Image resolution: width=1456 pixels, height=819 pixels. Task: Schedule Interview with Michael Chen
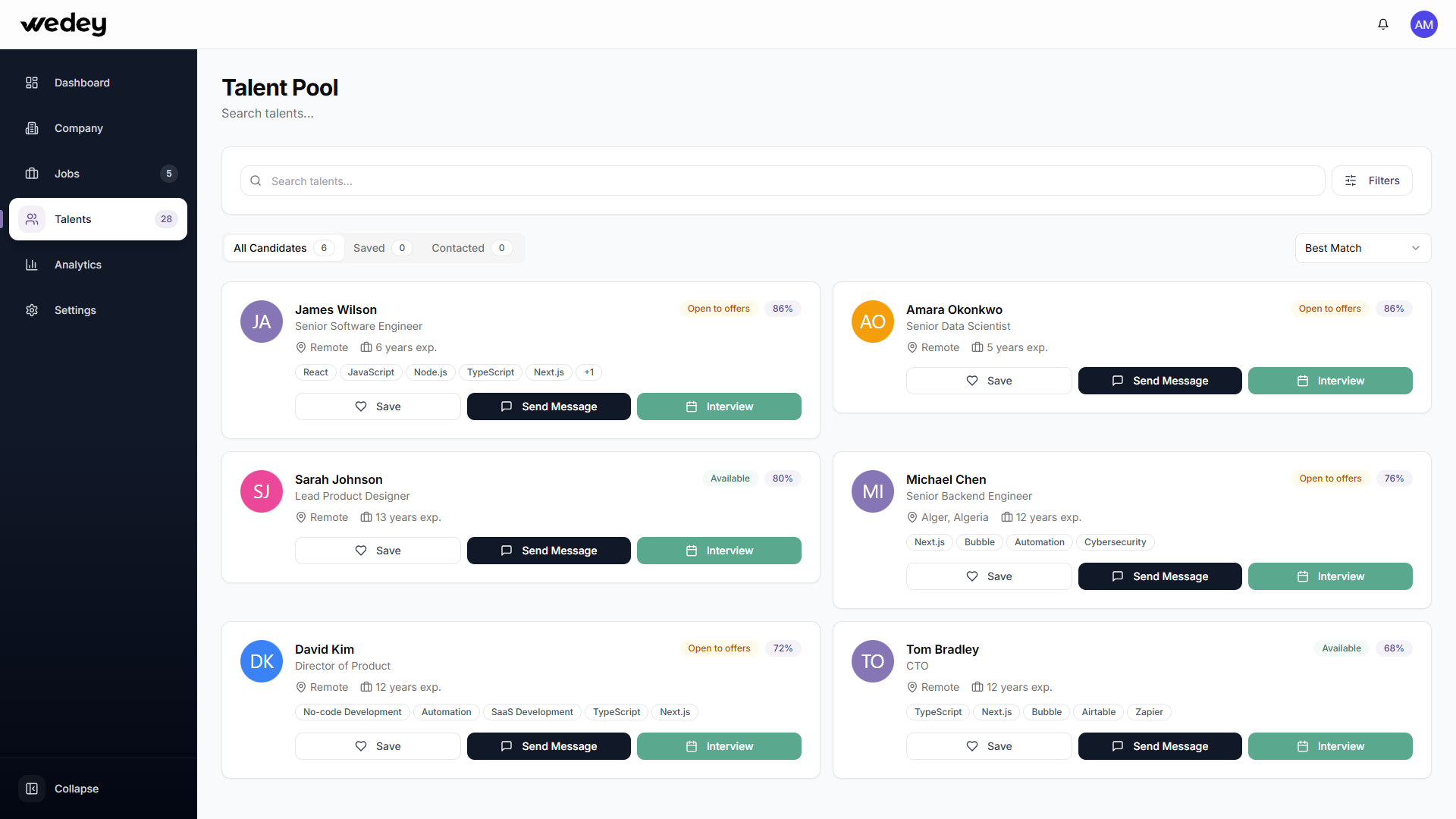point(1330,576)
